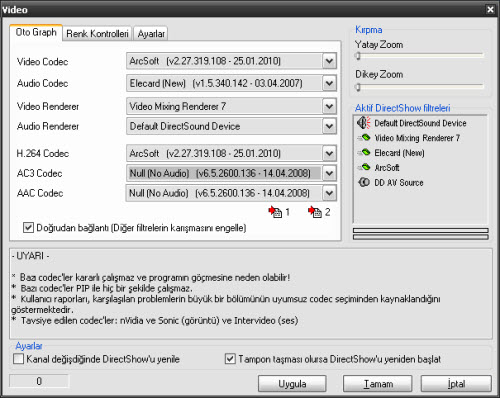Click the Dikey Zoom slider handle
500x398 pixels.
358,87
